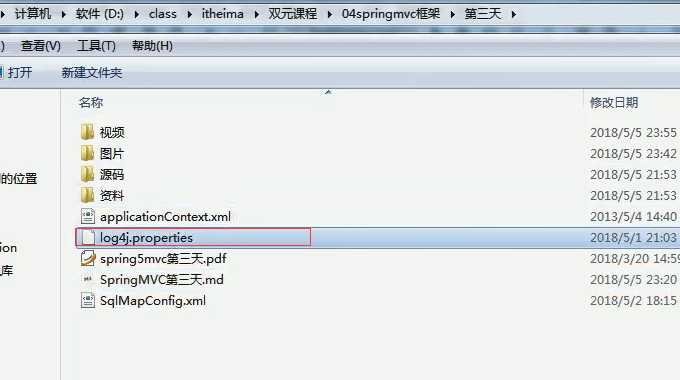Click the SpringMVC第三天.md file icon
This screenshot has width=680, height=380.
click(88, 279)
